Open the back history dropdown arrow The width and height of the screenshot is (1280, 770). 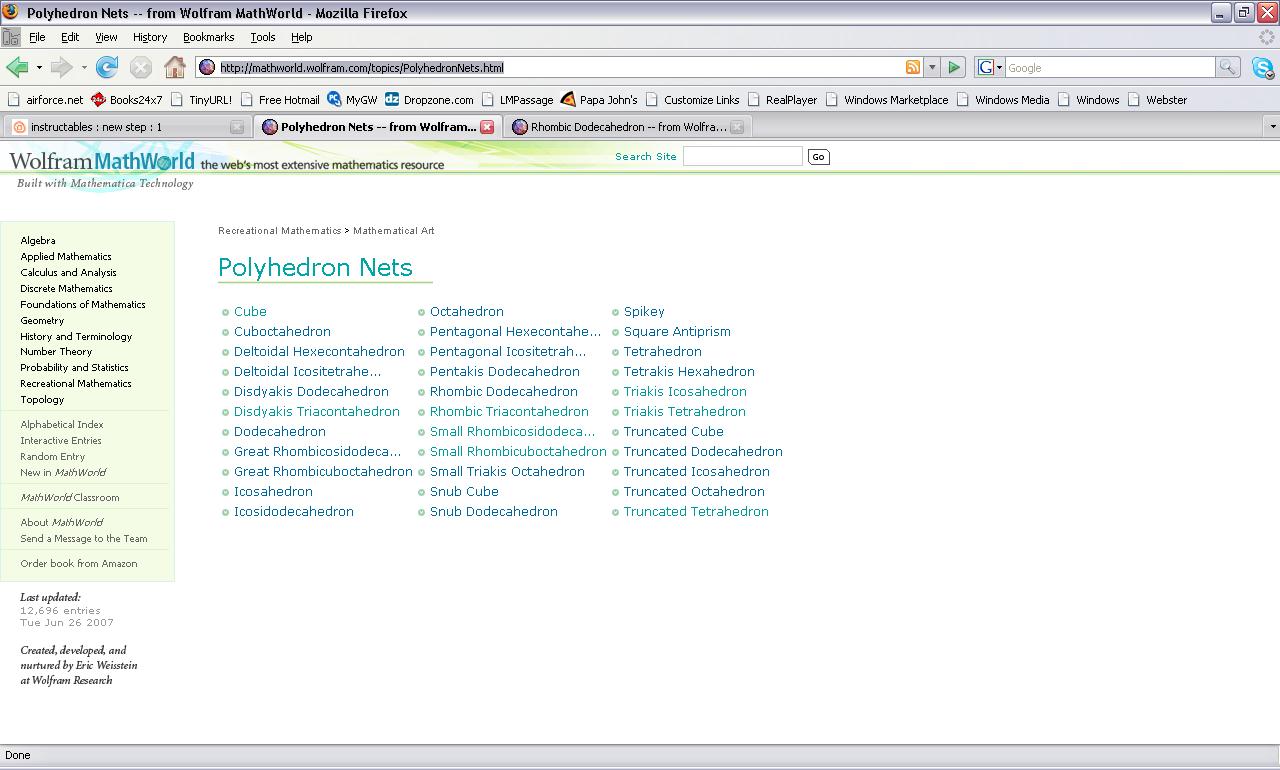(x=39, y=68)
